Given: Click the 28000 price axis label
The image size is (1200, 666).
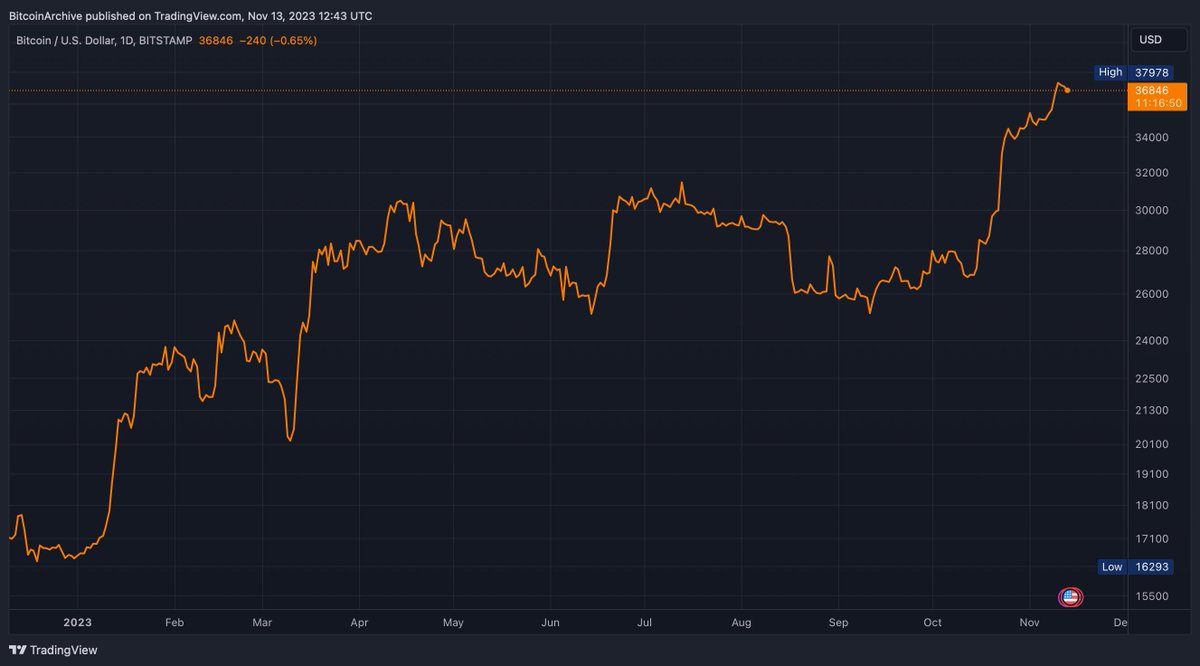Looking at the screenshot, I should pos(1151,251).
